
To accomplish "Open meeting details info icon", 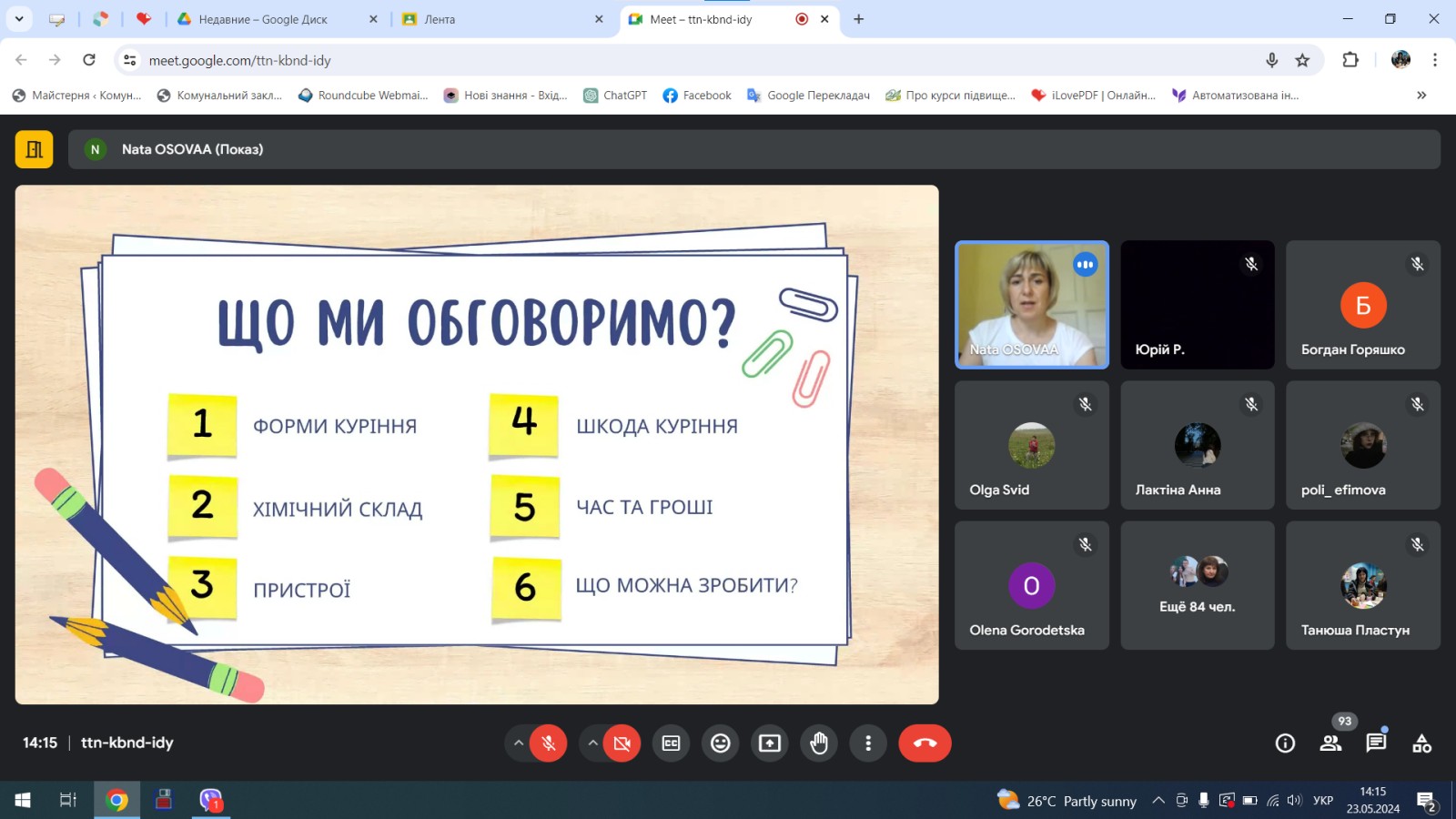I will [x=1285, y=743].
